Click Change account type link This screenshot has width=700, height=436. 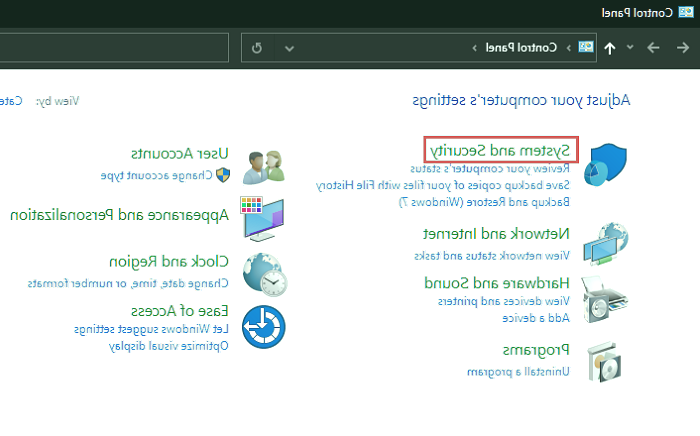(x=156, y=175)
